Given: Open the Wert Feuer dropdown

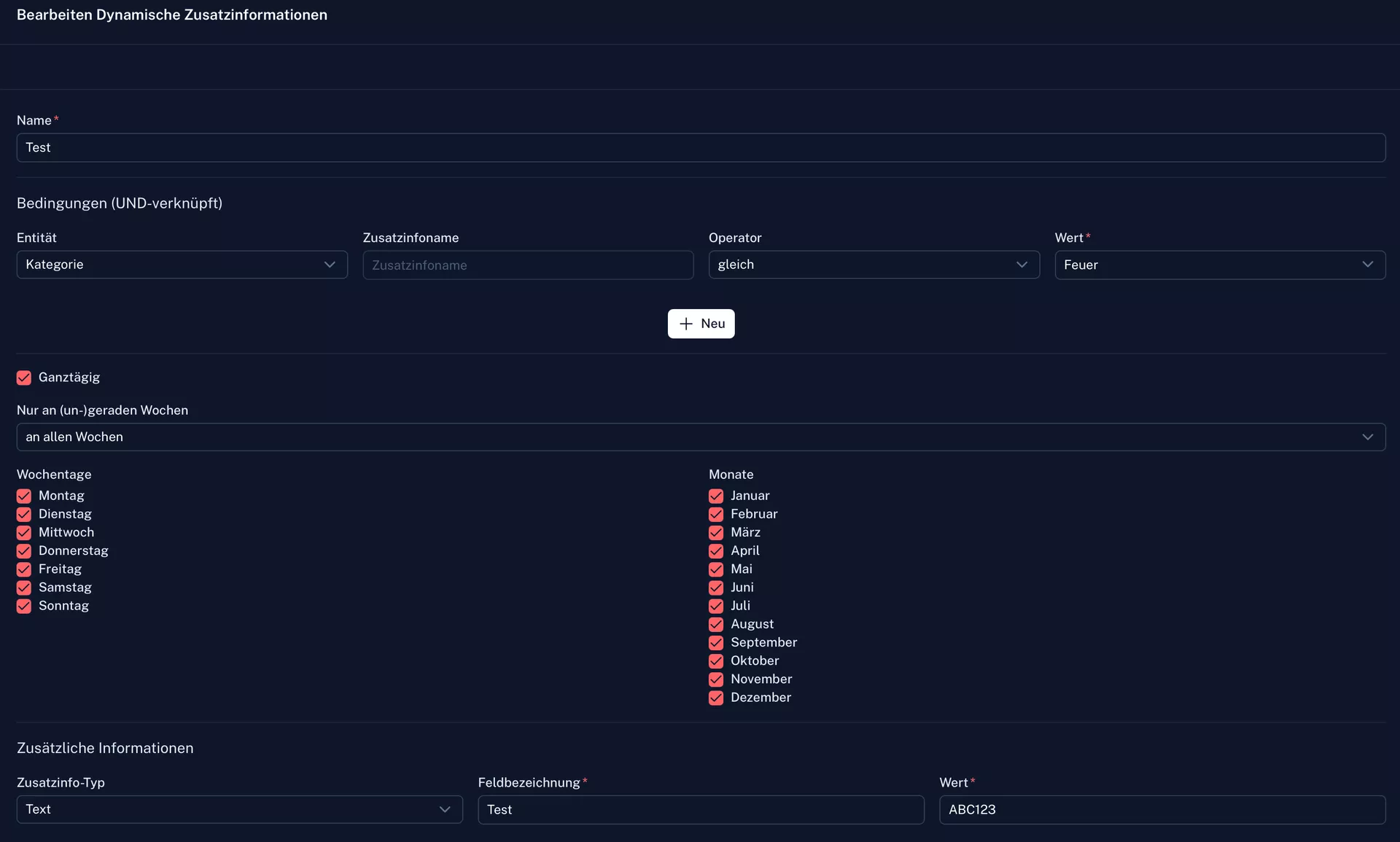Looking at the screenshot, I should (1219, 265).
